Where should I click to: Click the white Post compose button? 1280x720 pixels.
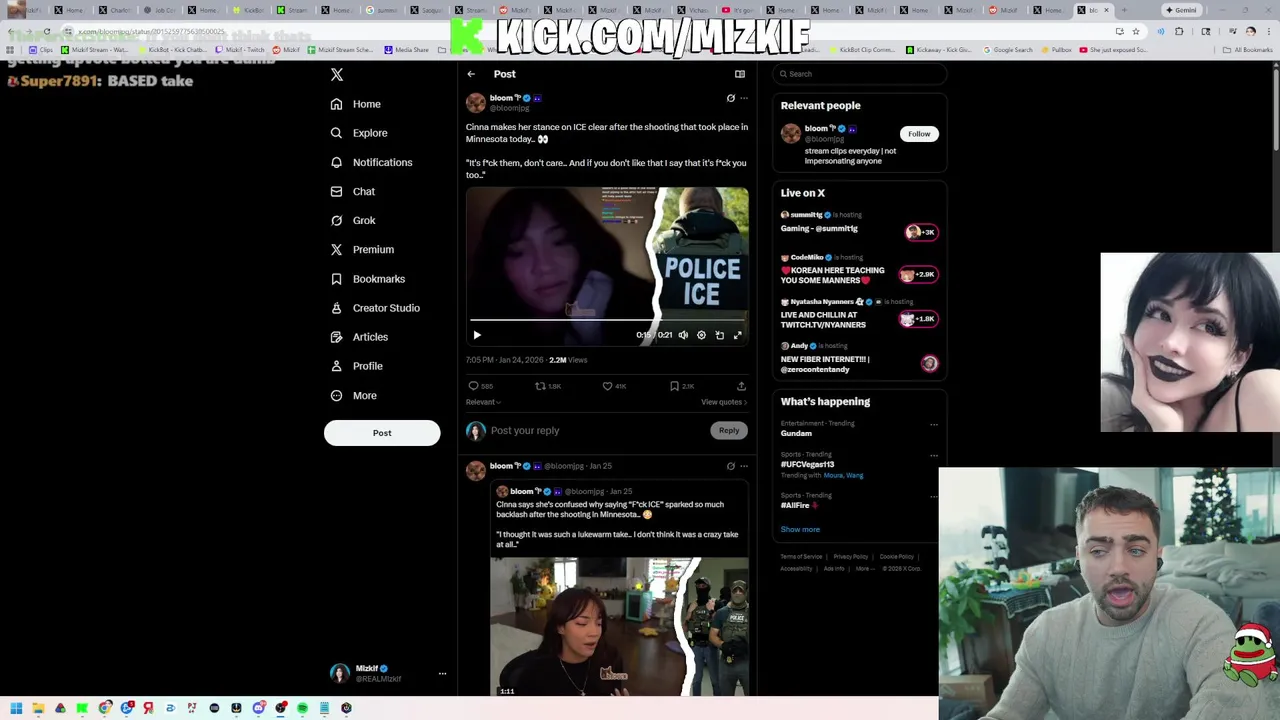382,433
